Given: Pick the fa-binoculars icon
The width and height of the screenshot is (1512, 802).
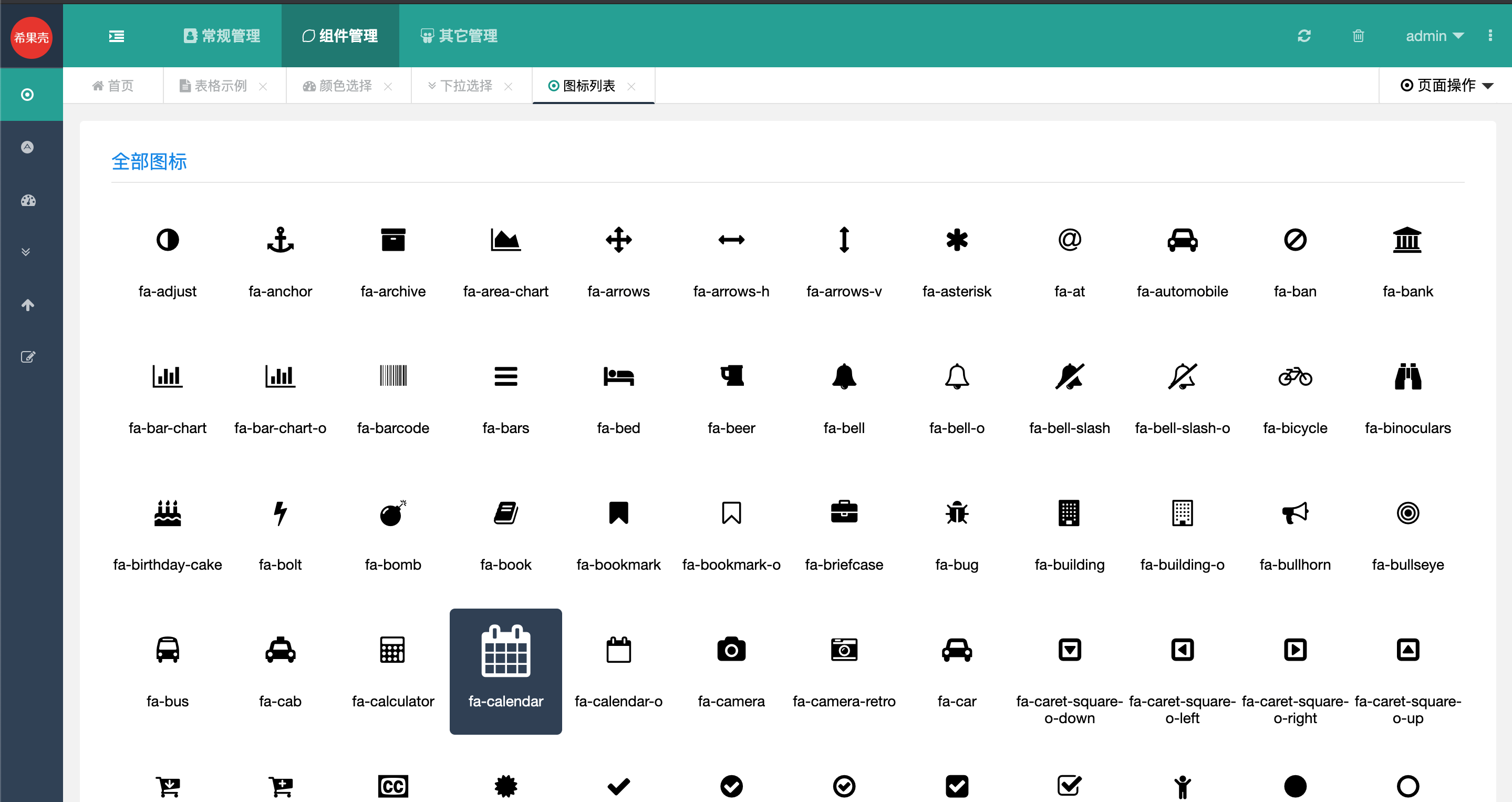Looking at the screenshot, I should pyautogui.click(x=1407, y=377).
